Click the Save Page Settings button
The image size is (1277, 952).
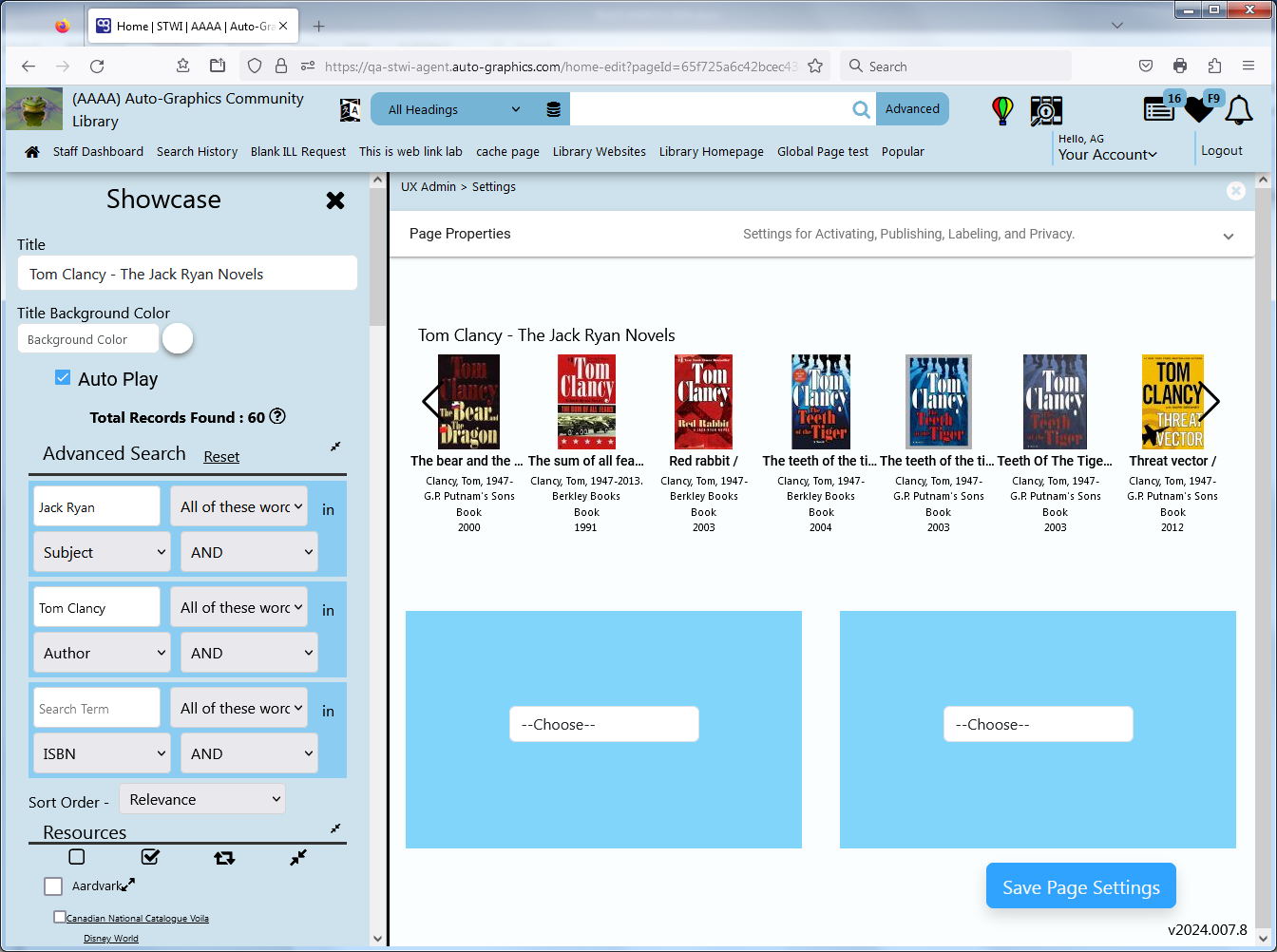click(x=1081, y=886)
